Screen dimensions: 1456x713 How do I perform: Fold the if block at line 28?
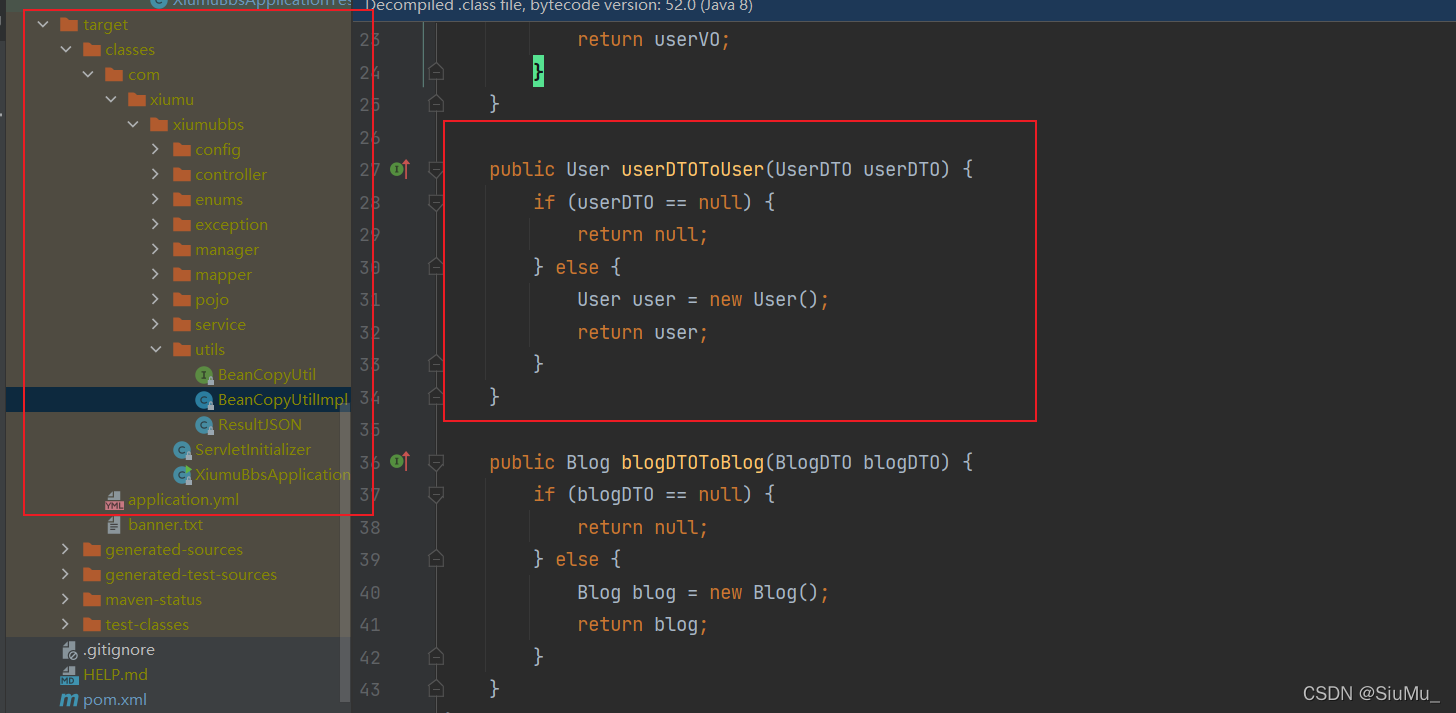[436, 202]
